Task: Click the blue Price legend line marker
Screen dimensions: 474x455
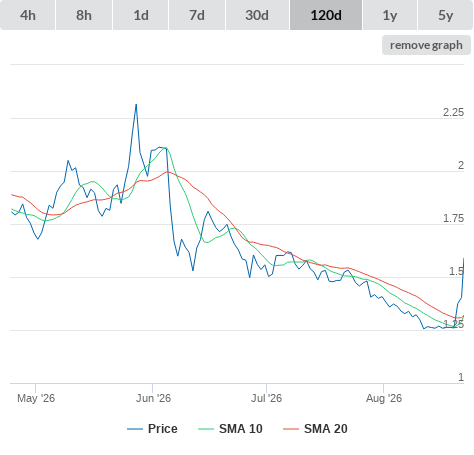Action: (135, 429)
